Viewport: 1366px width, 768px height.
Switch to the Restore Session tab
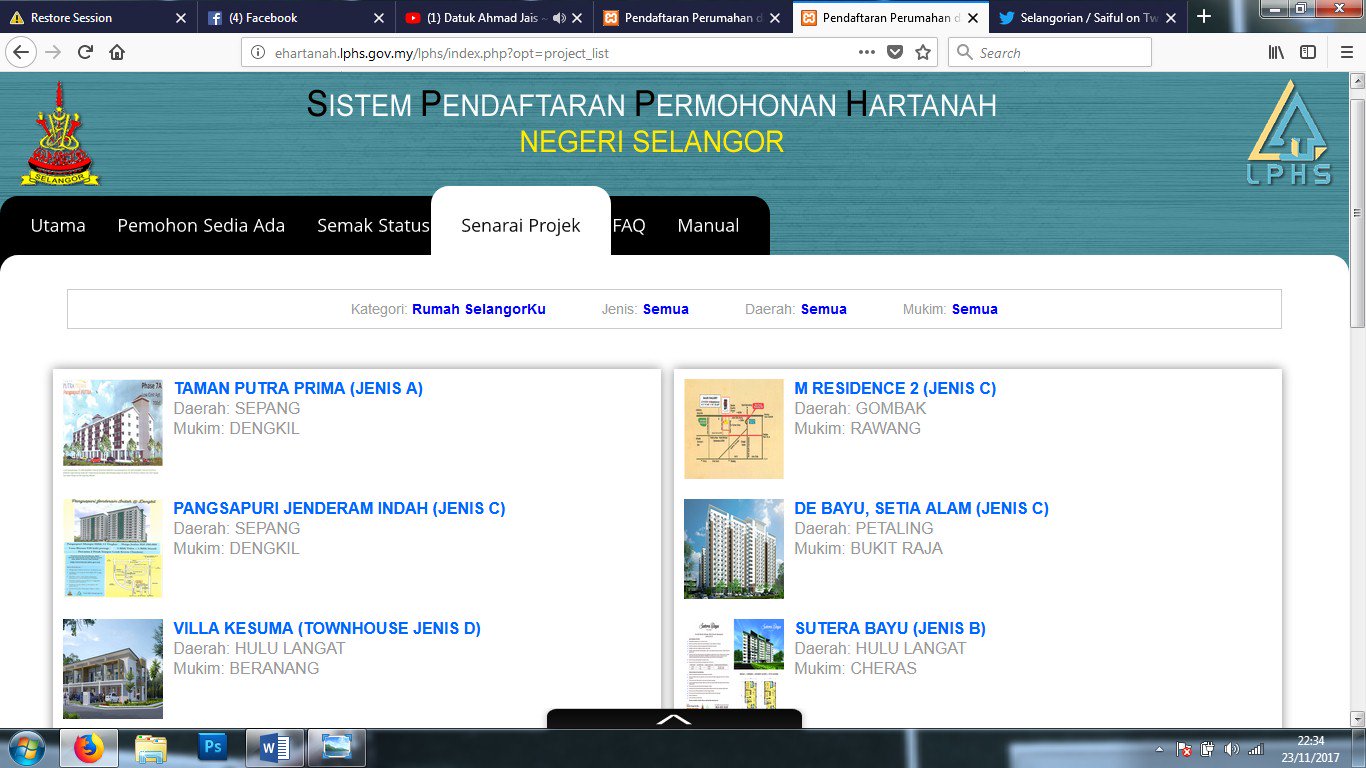pos(98,18)
